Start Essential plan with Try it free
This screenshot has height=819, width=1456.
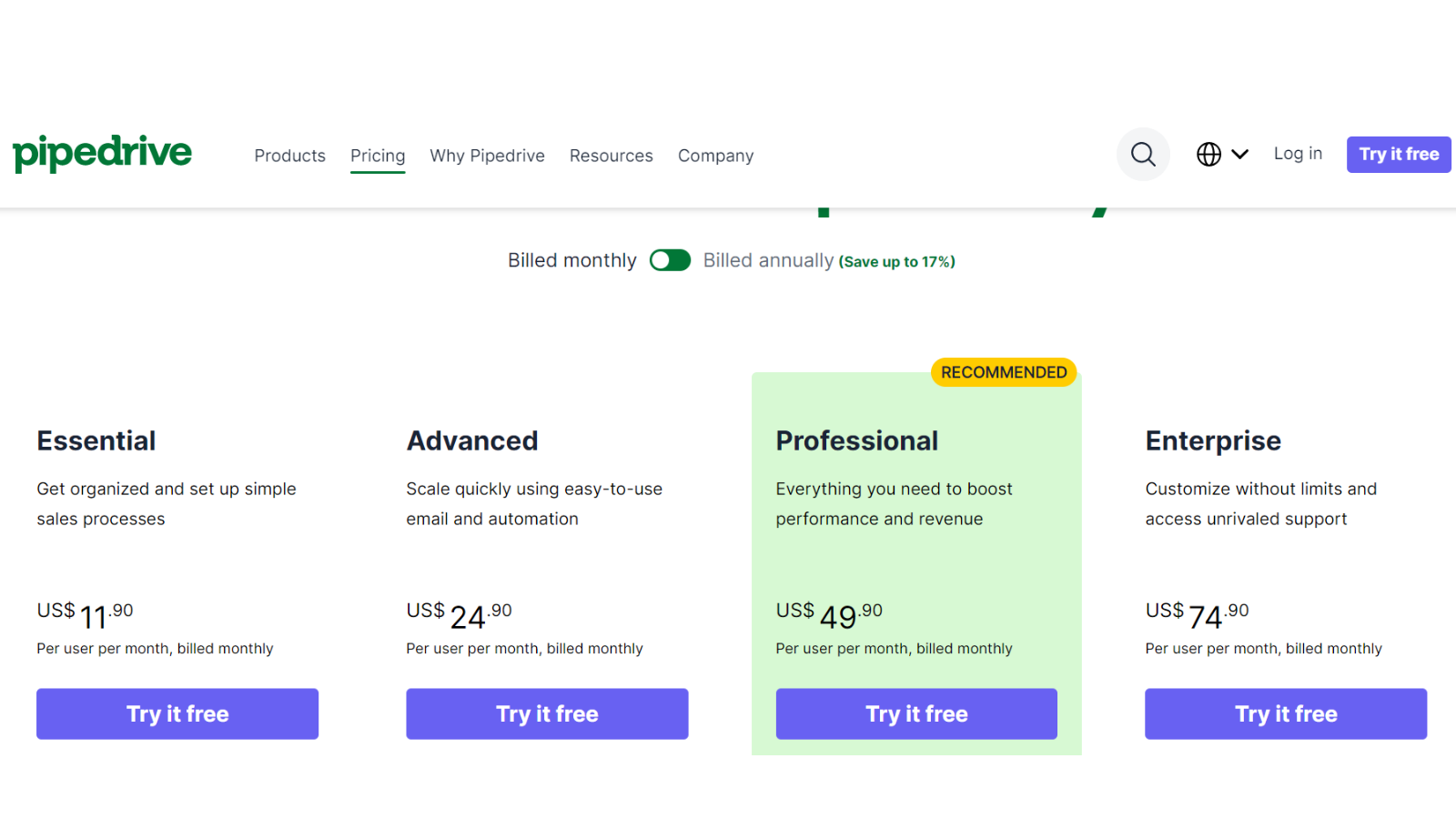pos(177,713)
